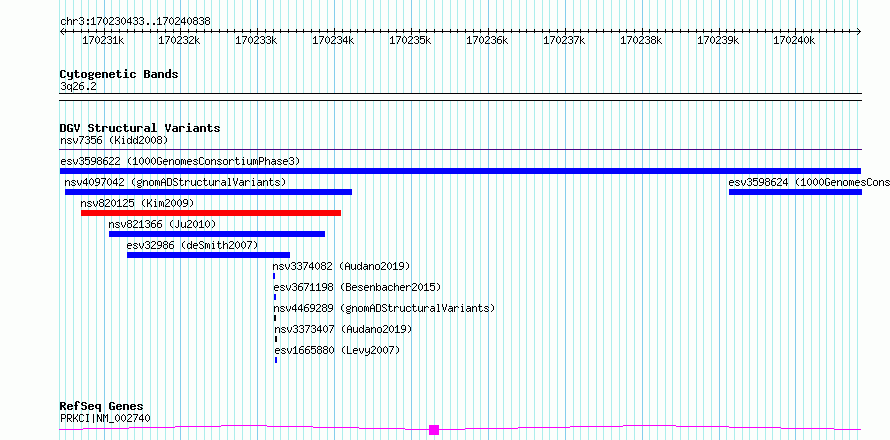
Task: Click the chr3:170230433..170240838 coordinates text
Action: (135, 22)
